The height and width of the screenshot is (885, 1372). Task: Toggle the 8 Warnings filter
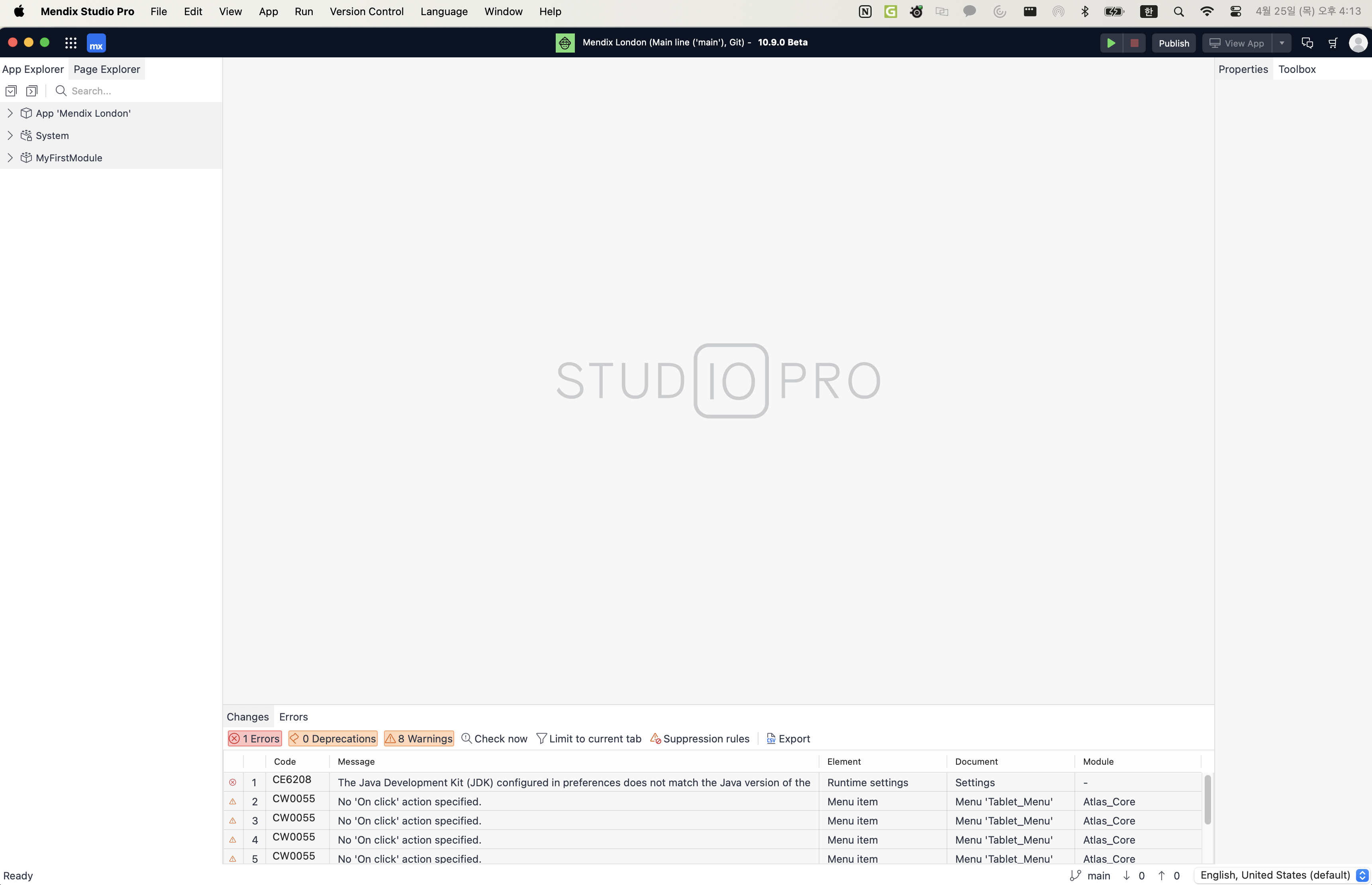[419, 738]
